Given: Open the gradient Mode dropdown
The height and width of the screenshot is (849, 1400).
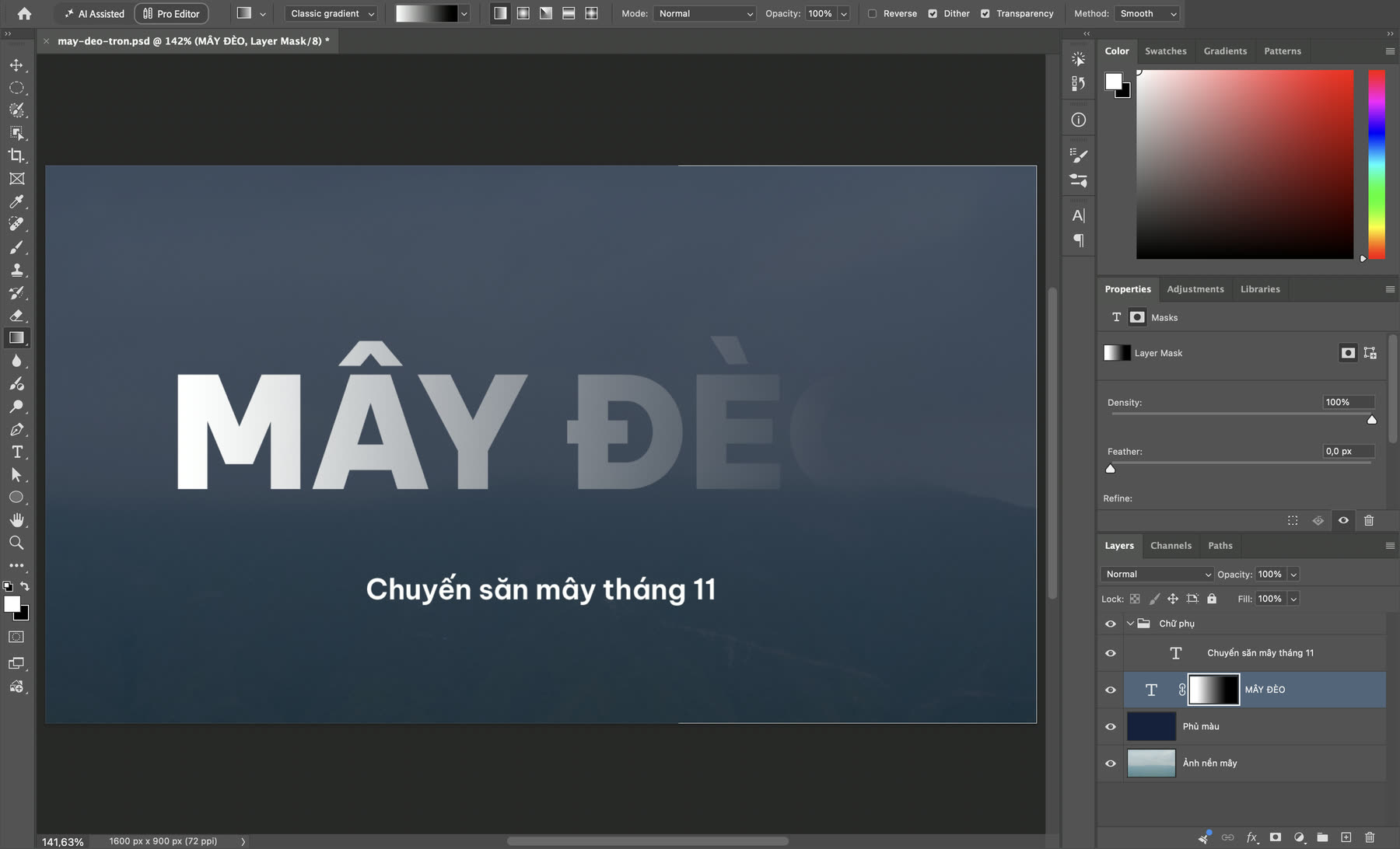Looking at the screenshot, I should point(705,13).
